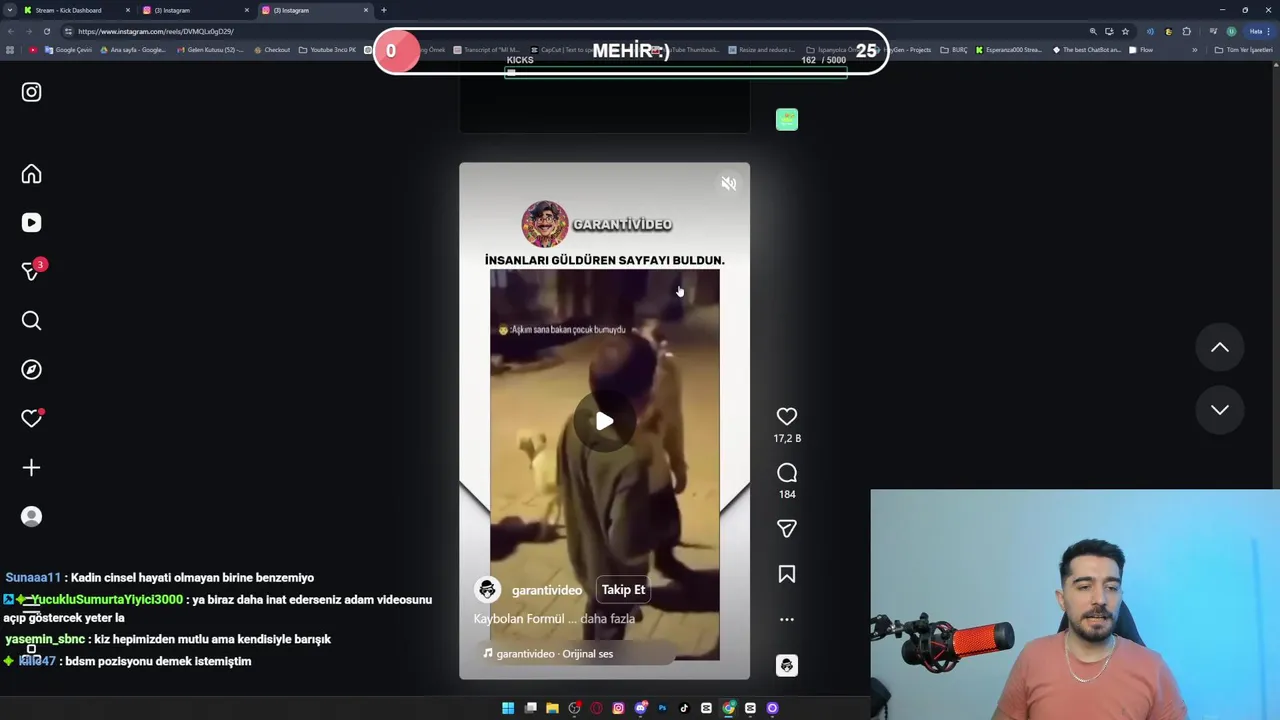Open HeyGen - Projects bookmark
The height and width of the screenshot is (720, 1280).
click(904, 50)
